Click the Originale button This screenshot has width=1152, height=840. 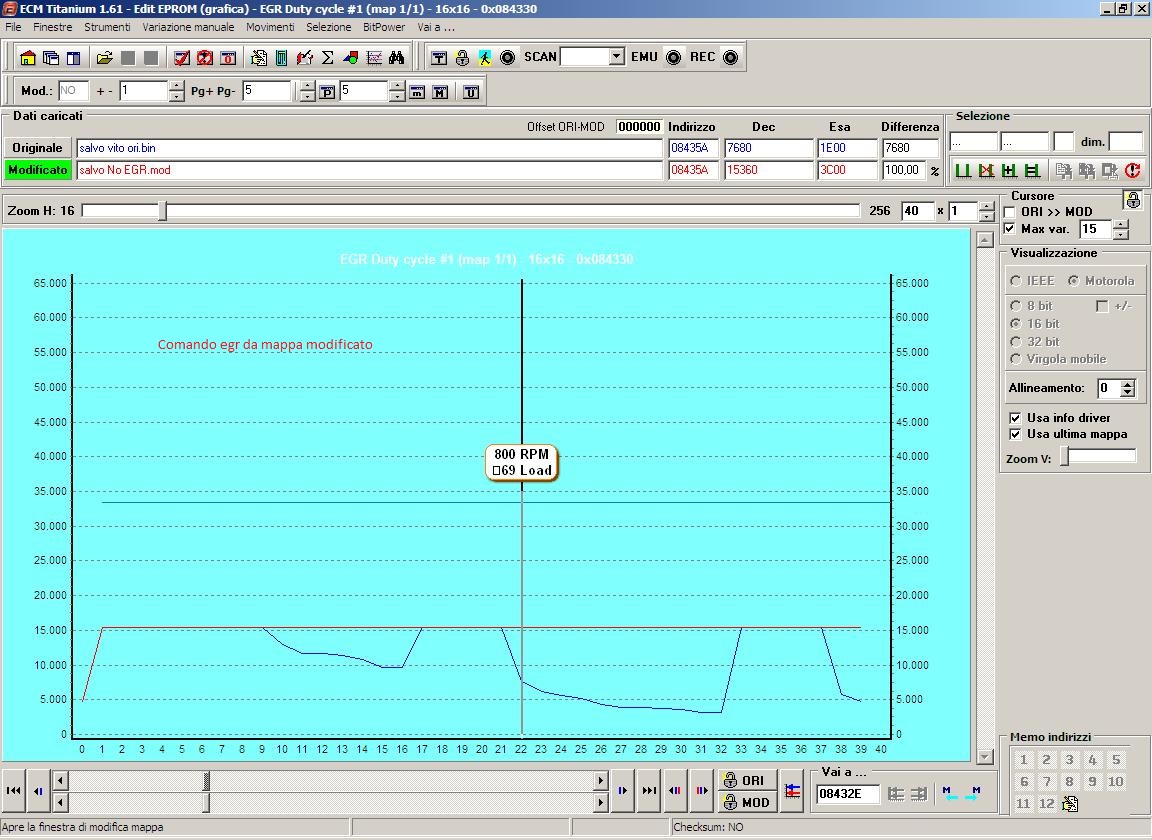pyautogui.click(x=37, y=148)
